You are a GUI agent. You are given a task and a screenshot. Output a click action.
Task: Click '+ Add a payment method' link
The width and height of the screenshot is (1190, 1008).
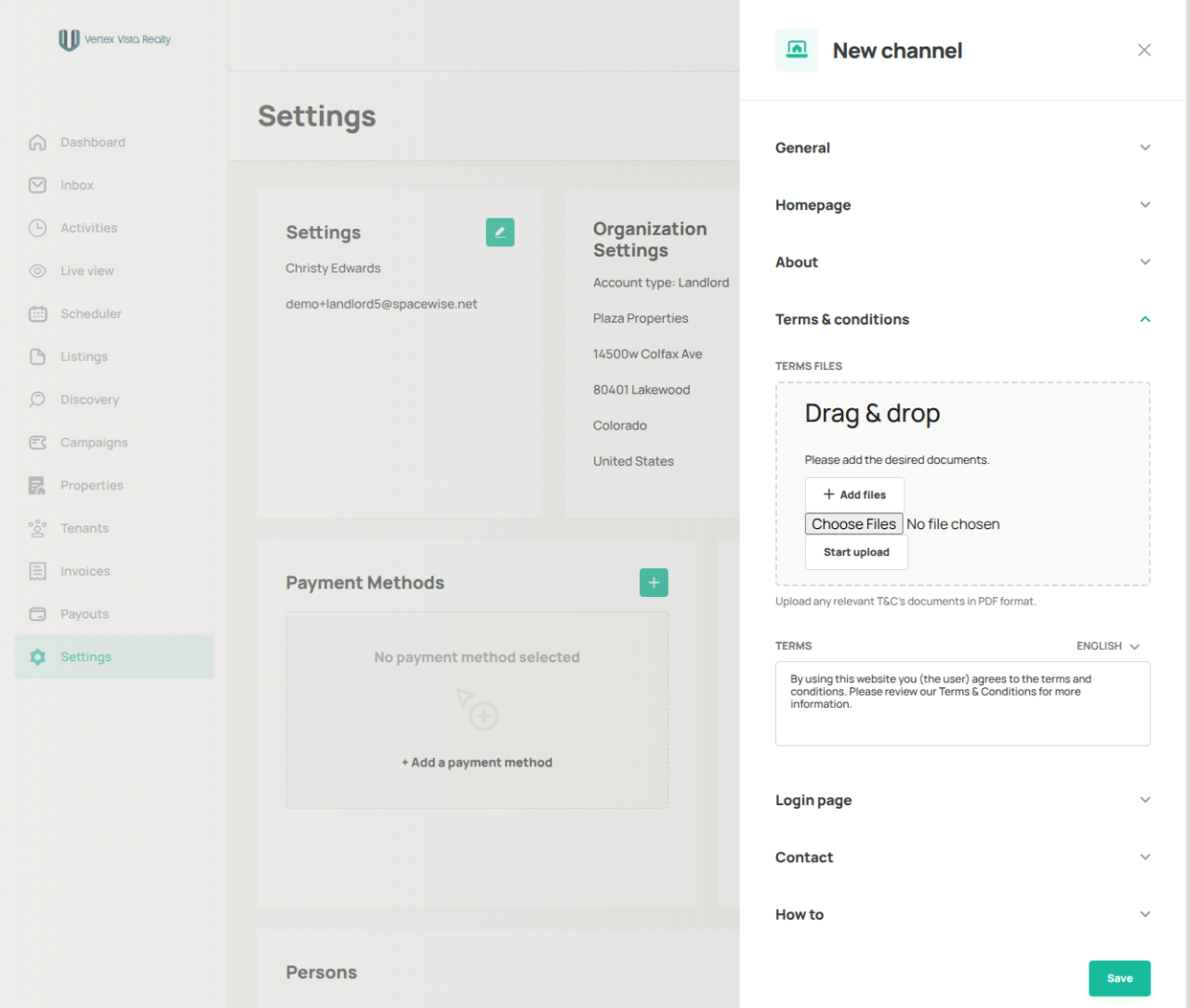(477, 763)
